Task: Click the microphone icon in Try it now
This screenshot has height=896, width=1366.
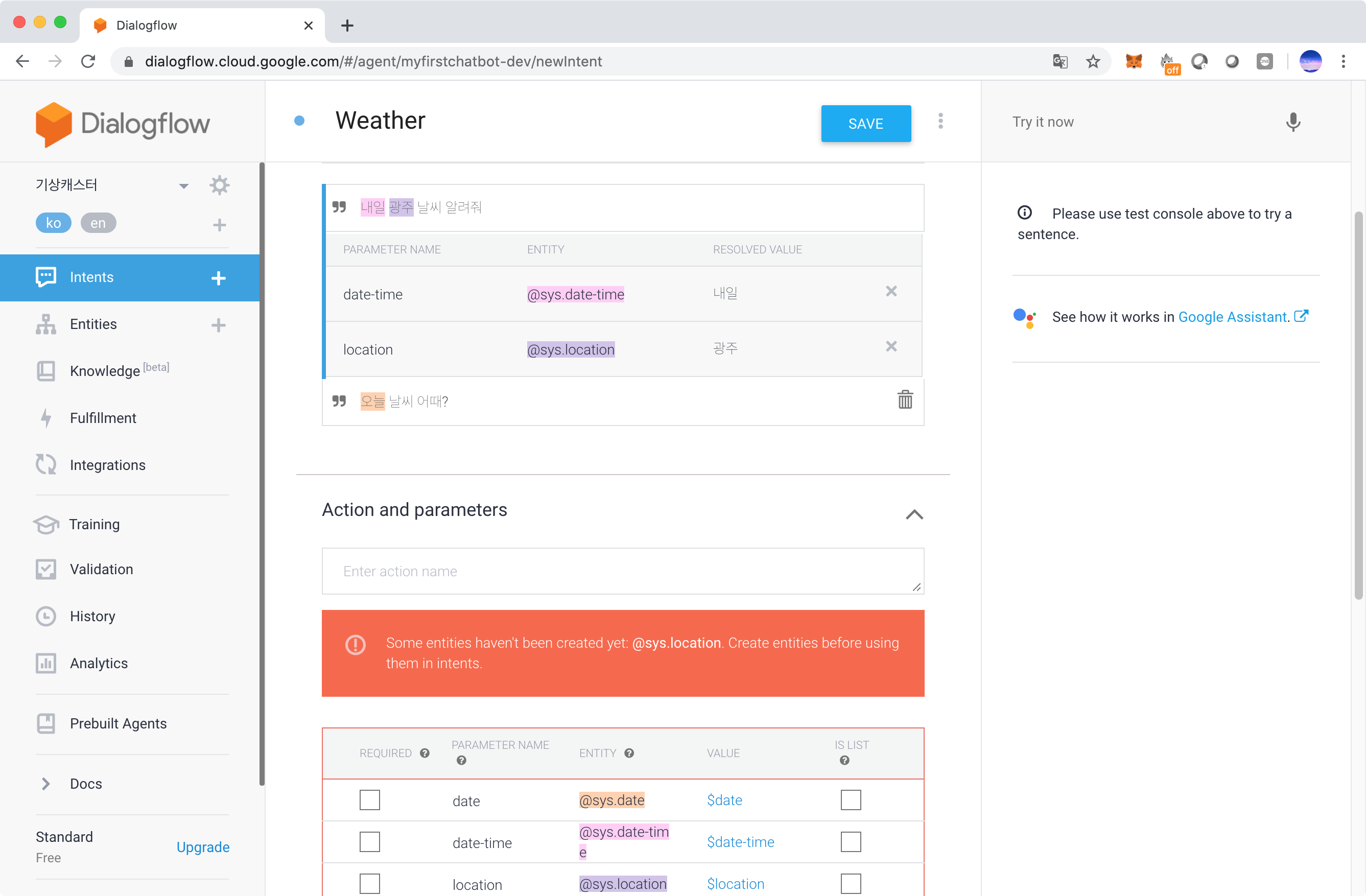Action: [x=1292, y=122]
